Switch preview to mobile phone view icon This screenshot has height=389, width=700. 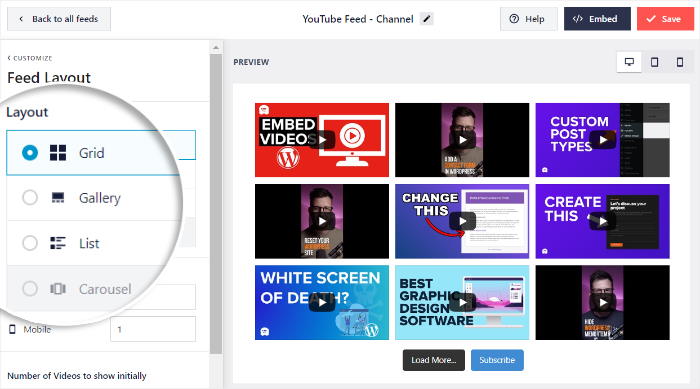pyautogui.click(x=679, y=62)
